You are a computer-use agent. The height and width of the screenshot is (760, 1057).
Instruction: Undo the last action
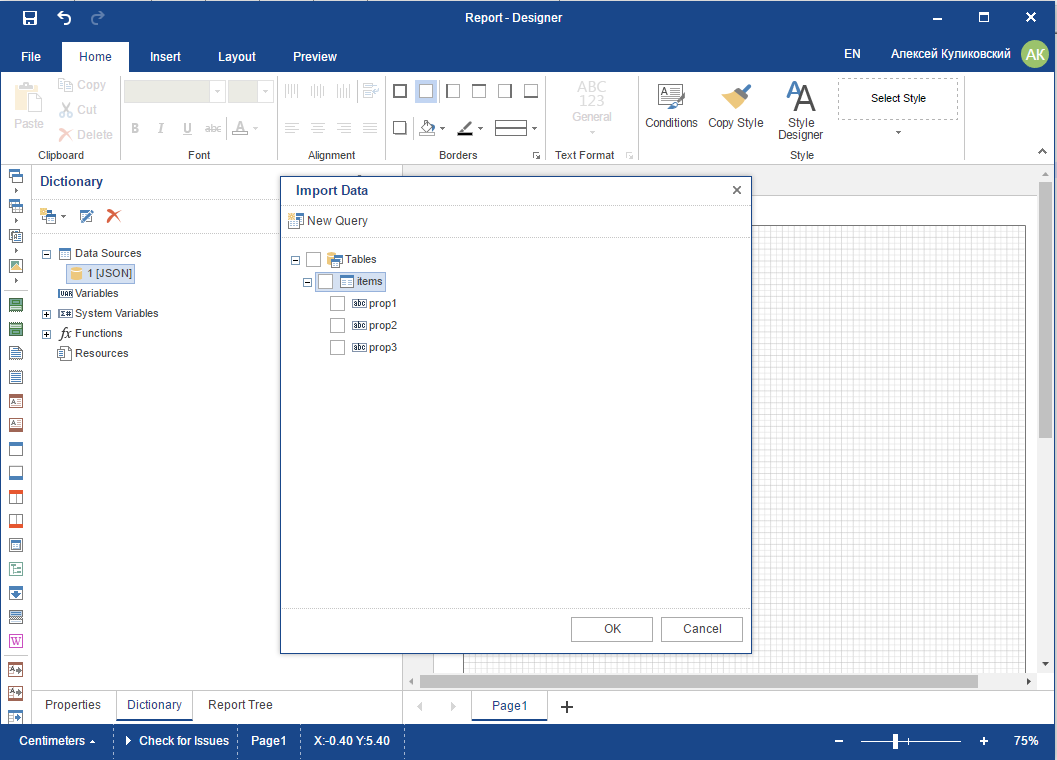[64, 18]
